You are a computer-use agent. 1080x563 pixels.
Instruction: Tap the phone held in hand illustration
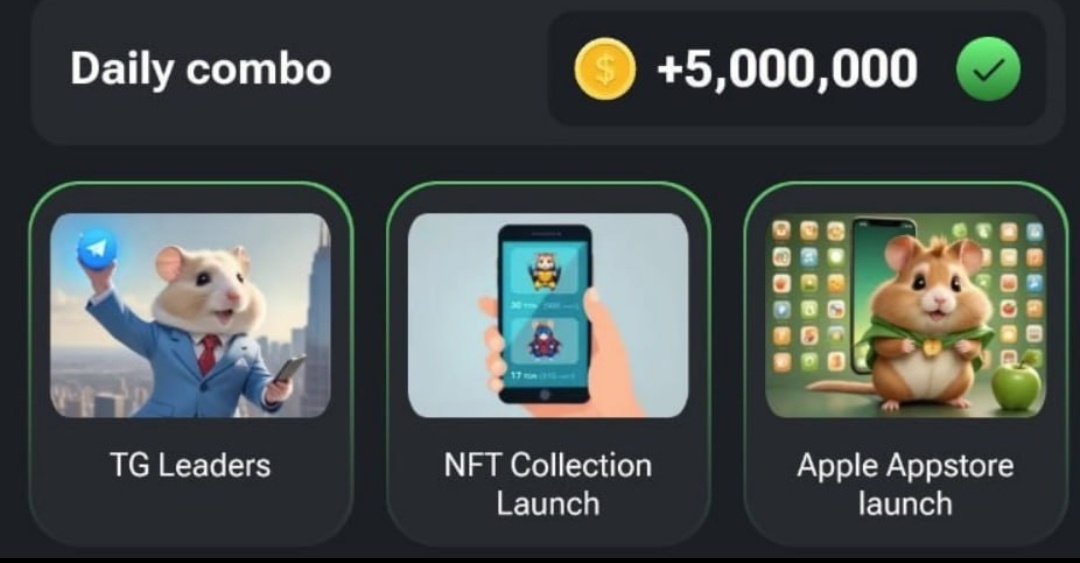545,315
